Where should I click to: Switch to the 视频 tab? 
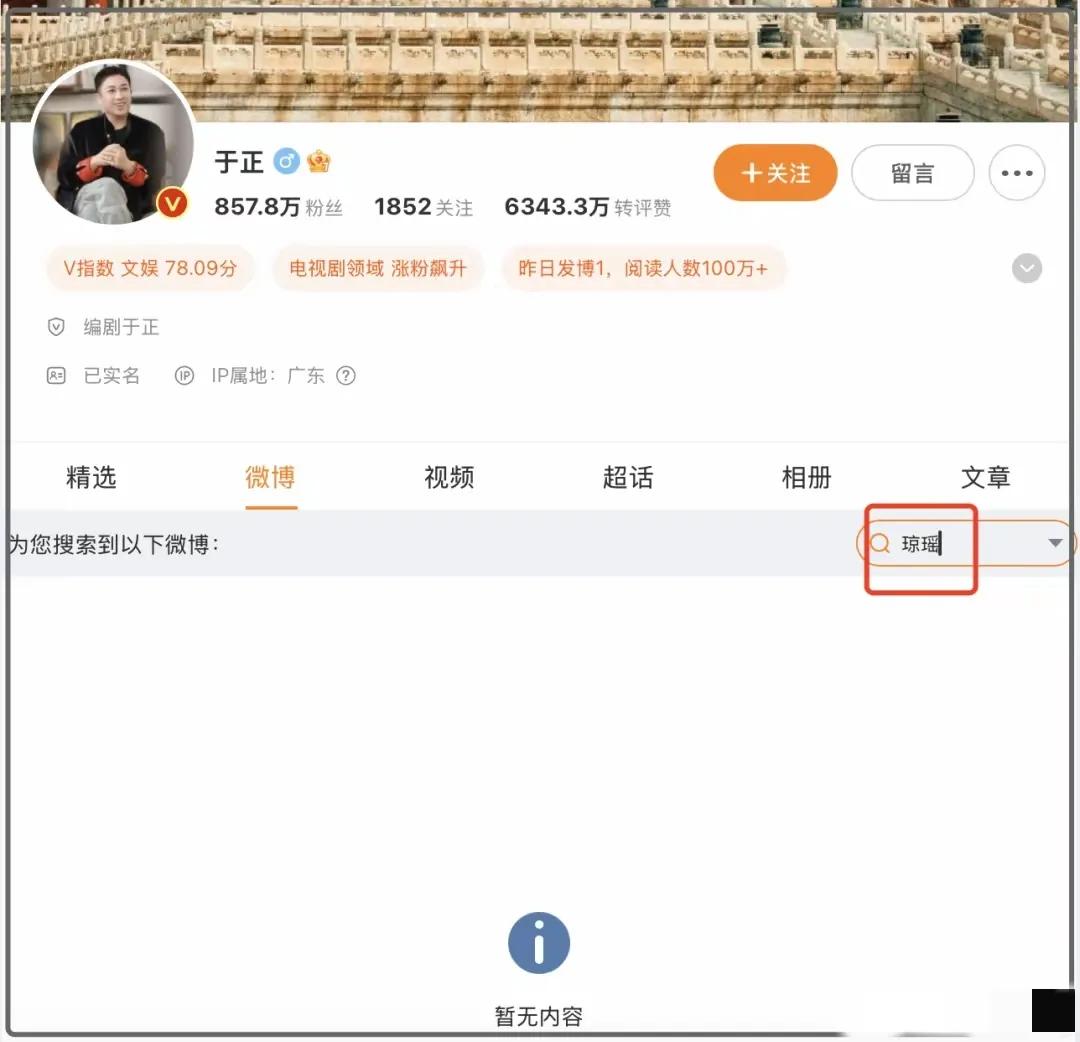tap(449, 477)
